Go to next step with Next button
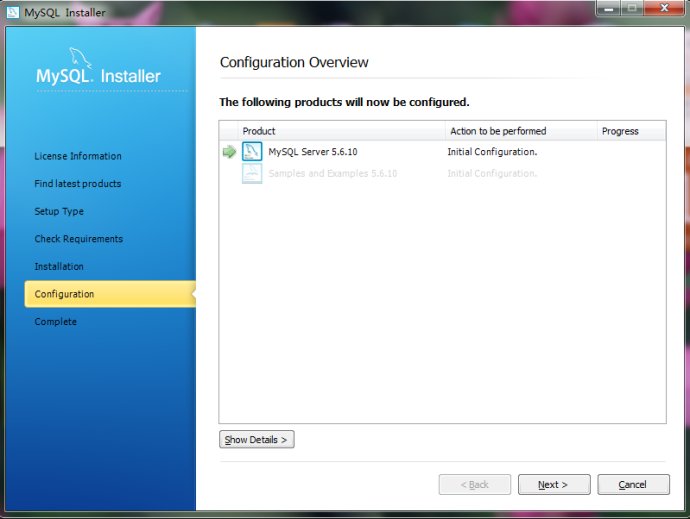The image size is (690, 519). pyautogui.click(x=554, y=484)
